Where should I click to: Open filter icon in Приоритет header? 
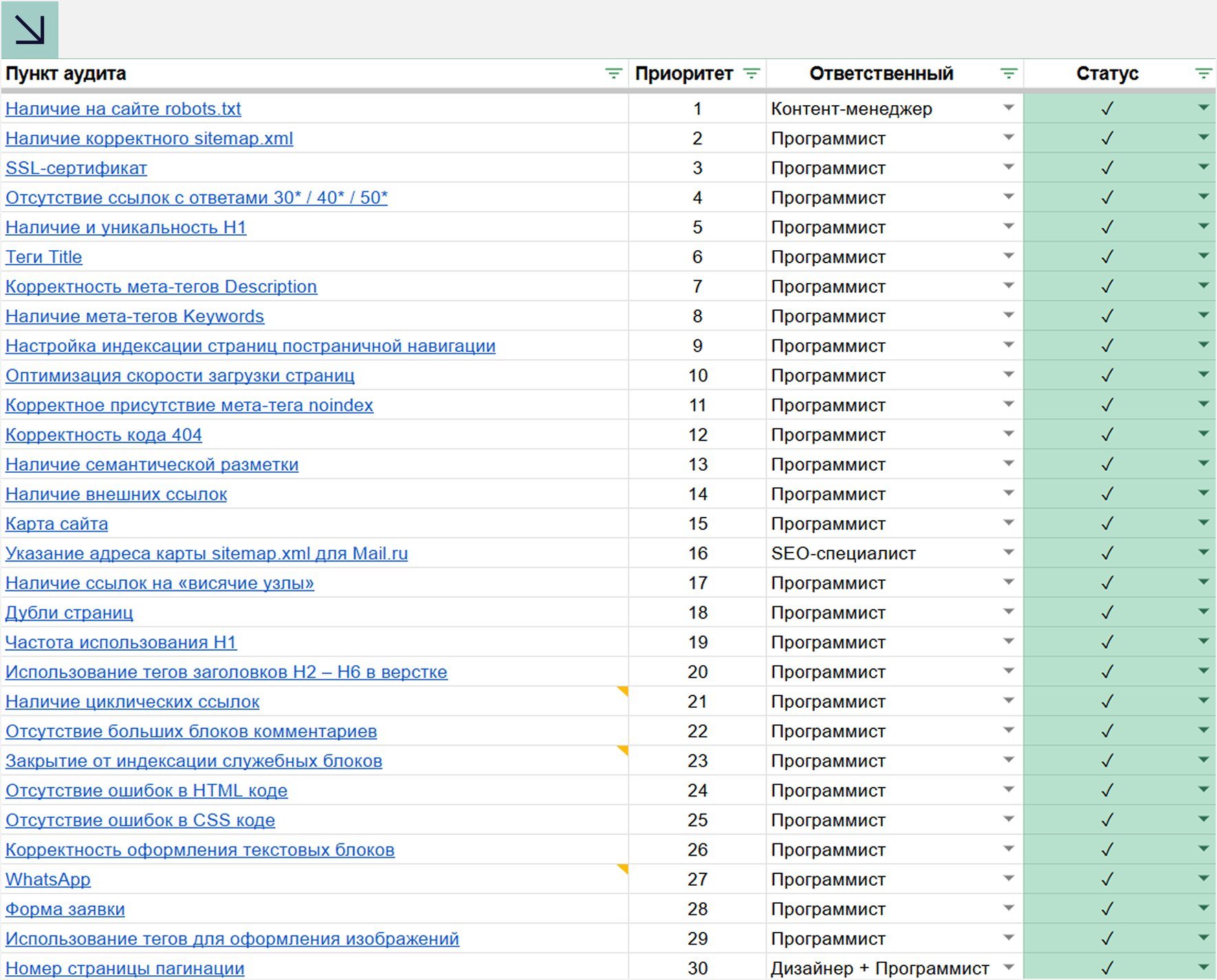pos(752,74)
